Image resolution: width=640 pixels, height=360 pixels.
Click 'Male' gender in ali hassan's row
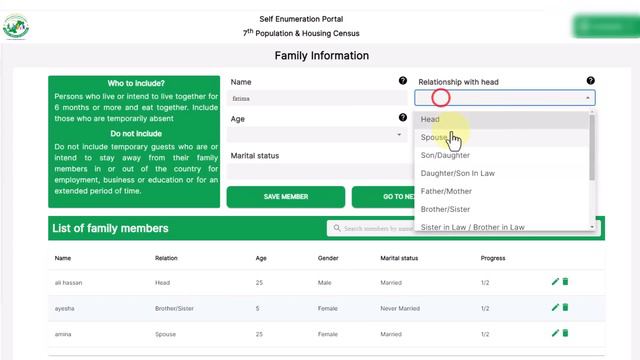coord(324,282)
